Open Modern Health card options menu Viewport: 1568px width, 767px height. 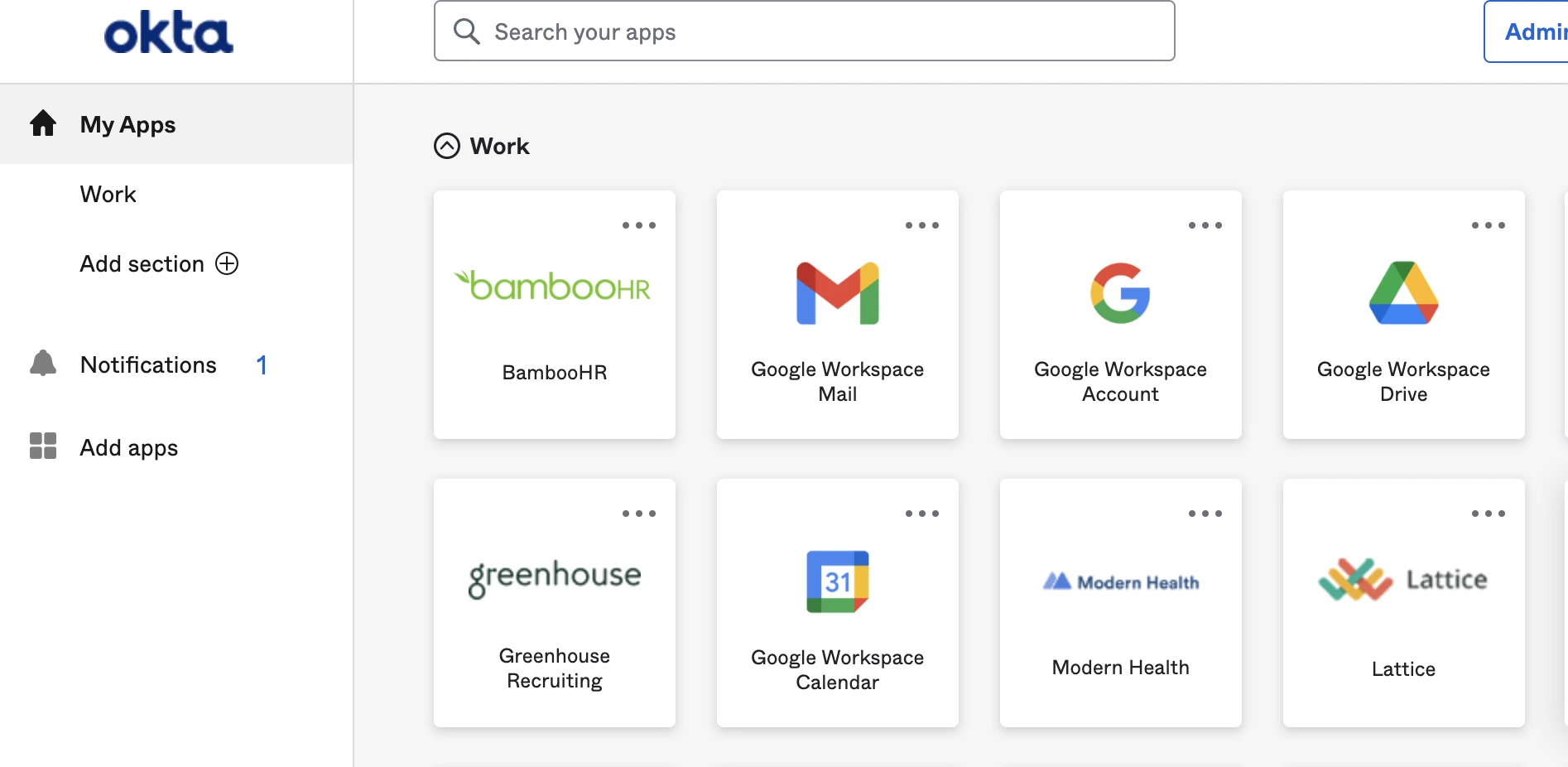coord(1205,514)
